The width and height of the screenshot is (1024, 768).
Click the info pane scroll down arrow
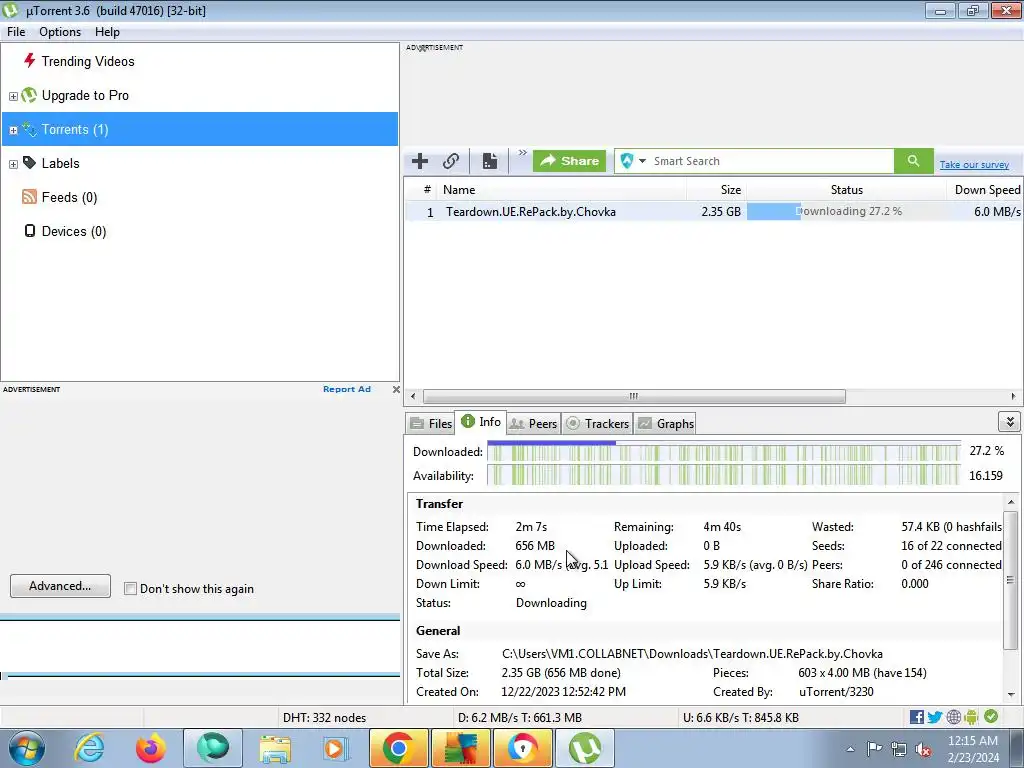pos(1011,695)
